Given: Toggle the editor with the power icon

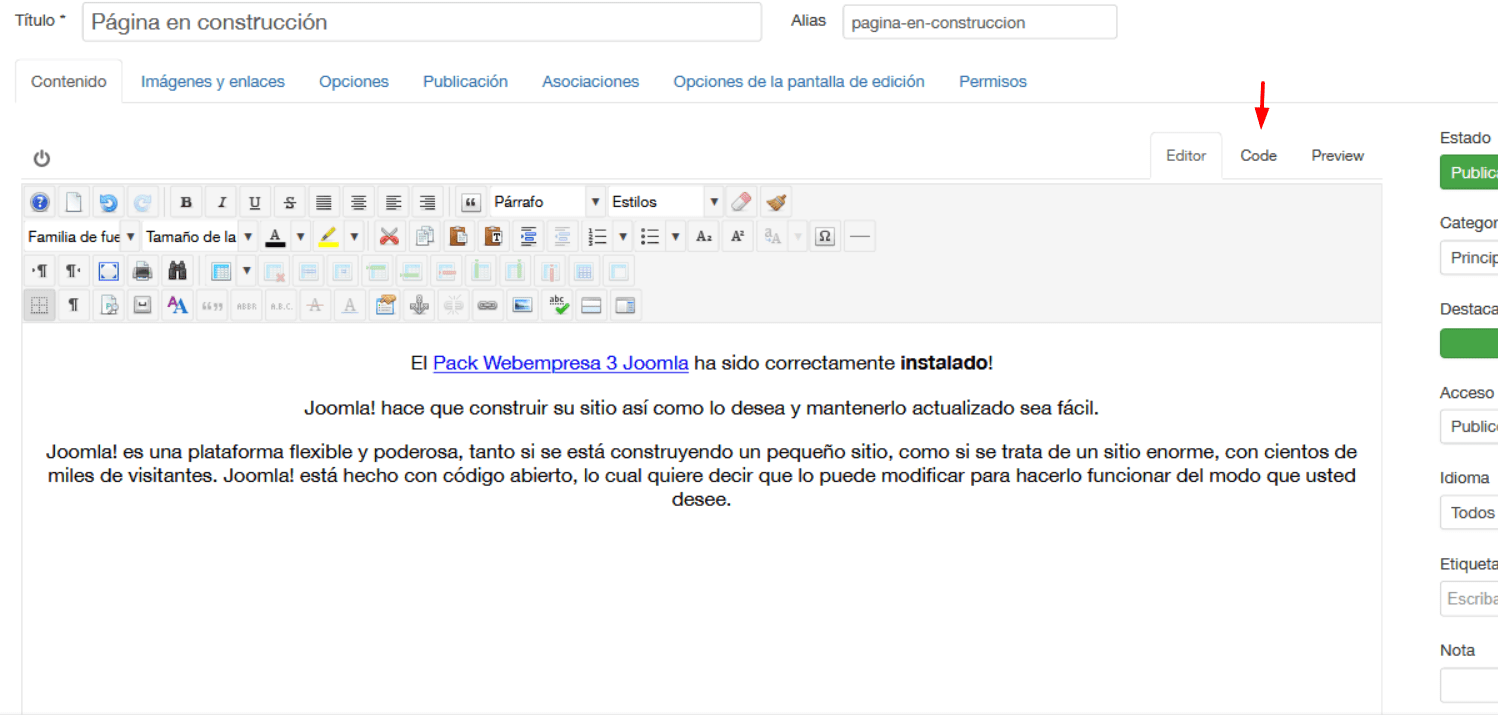Looking at the screenshot, I should click(x=41, y=158).
